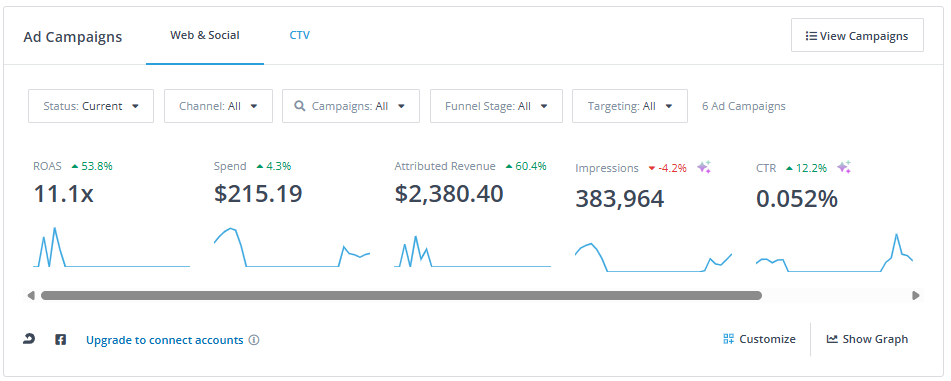Select the Spend sparkline chart
This screenshot has height=381, width=951.
[292, 248]
